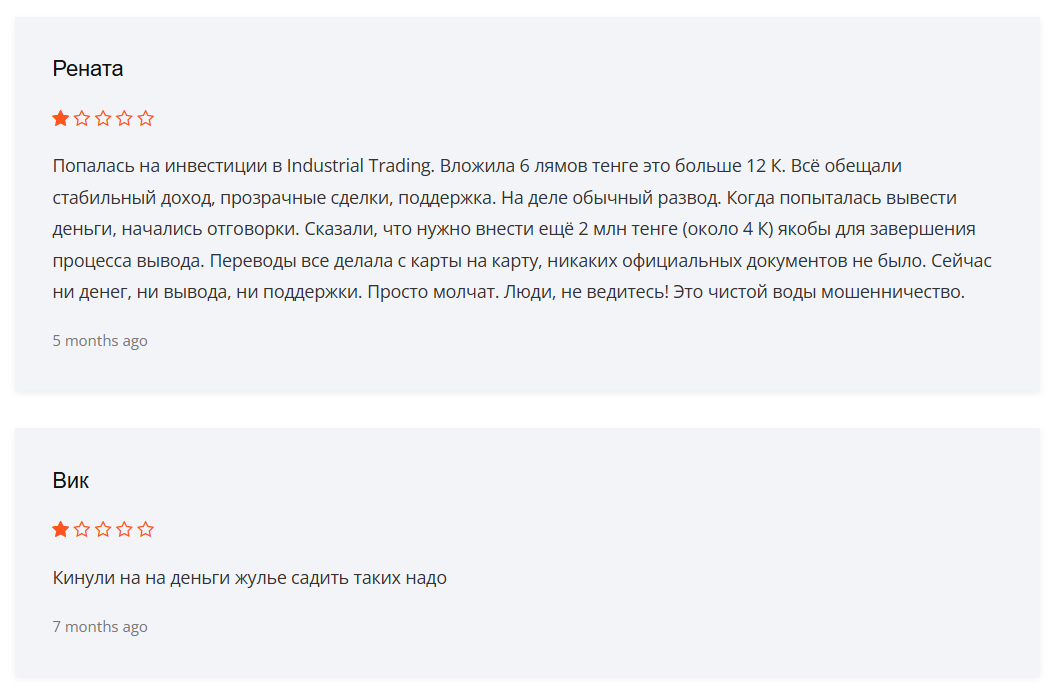Click the third star in Вик's rating
This screenshot has height=697, width=1049.
(x=103, y=529)
